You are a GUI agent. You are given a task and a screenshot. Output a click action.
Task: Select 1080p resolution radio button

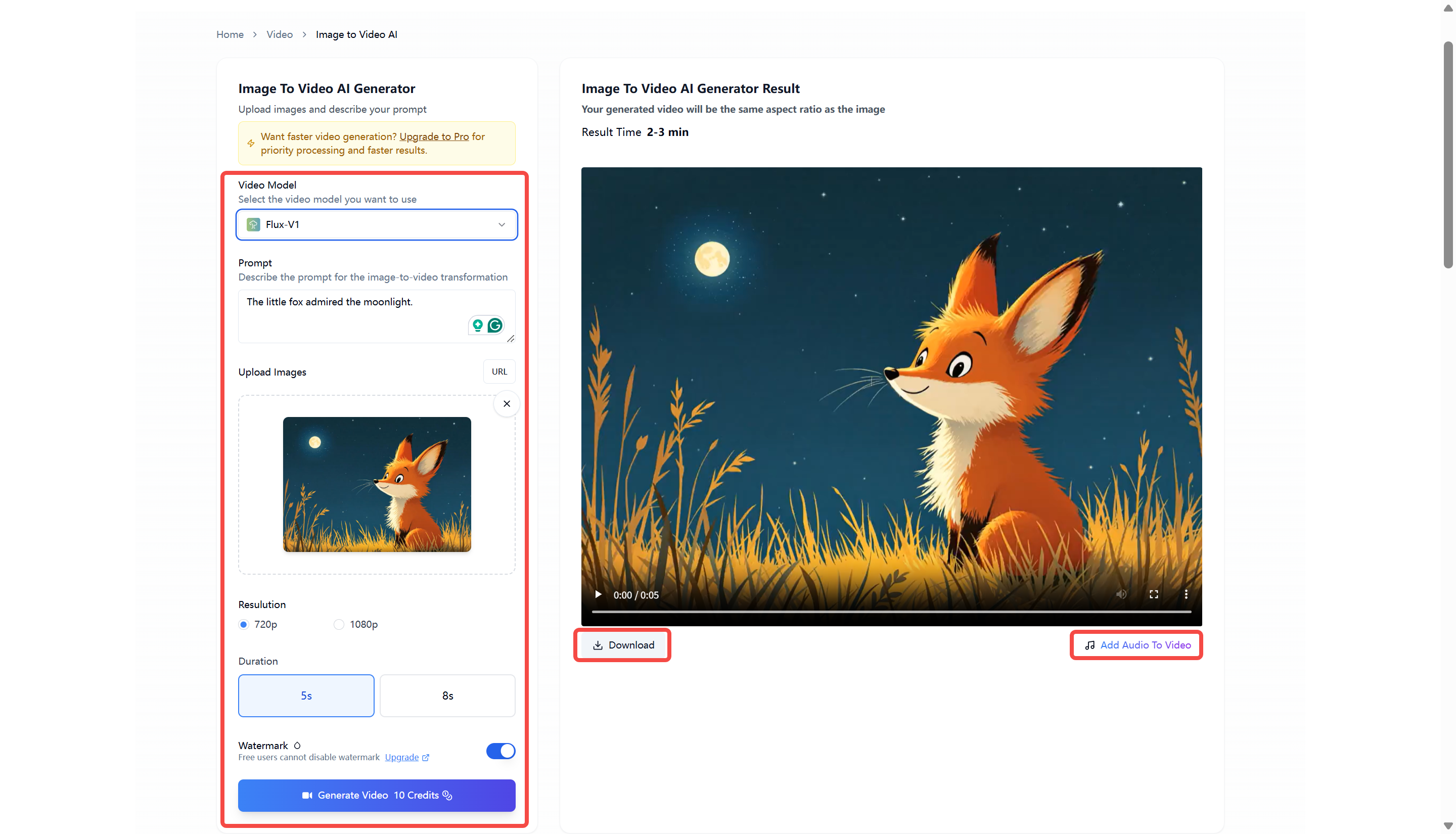[339, 624]
